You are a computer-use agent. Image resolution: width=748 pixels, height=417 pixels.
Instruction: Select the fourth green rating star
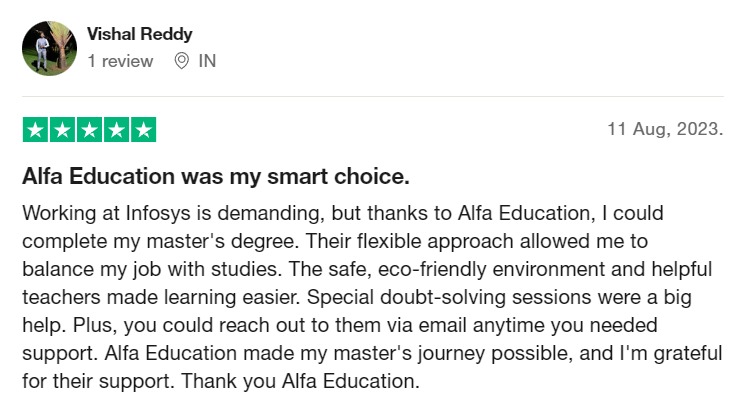pyautogui.click(x=116, y=130)
